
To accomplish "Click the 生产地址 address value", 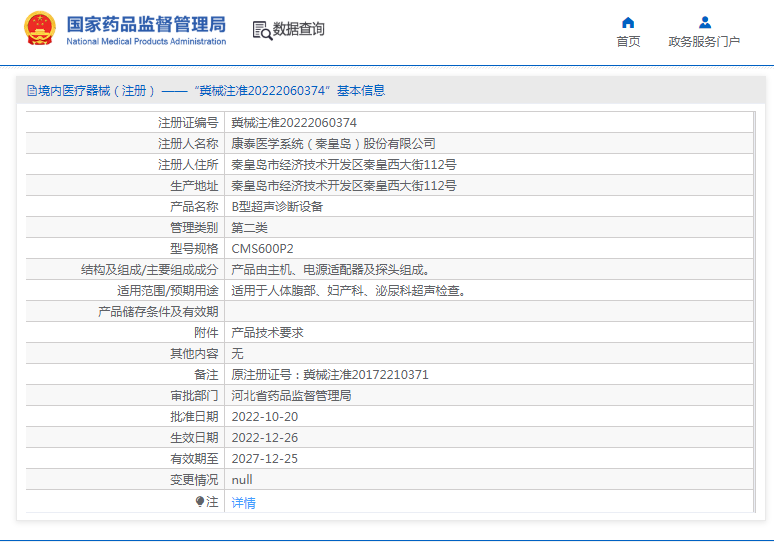I will [x=344, y=186].
